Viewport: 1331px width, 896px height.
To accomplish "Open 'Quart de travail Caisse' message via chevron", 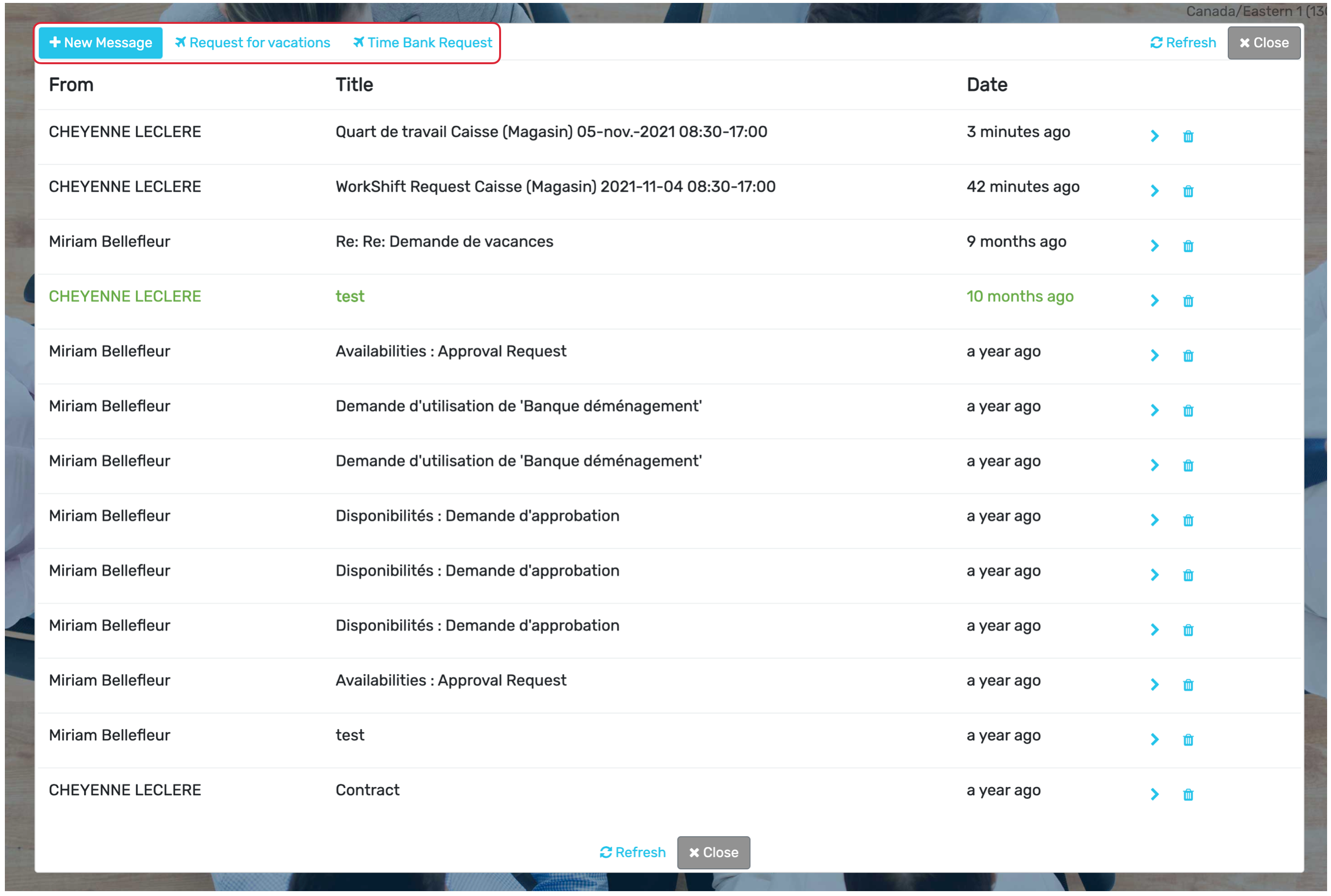I will pyautogui.click(x=1154, y=136).
